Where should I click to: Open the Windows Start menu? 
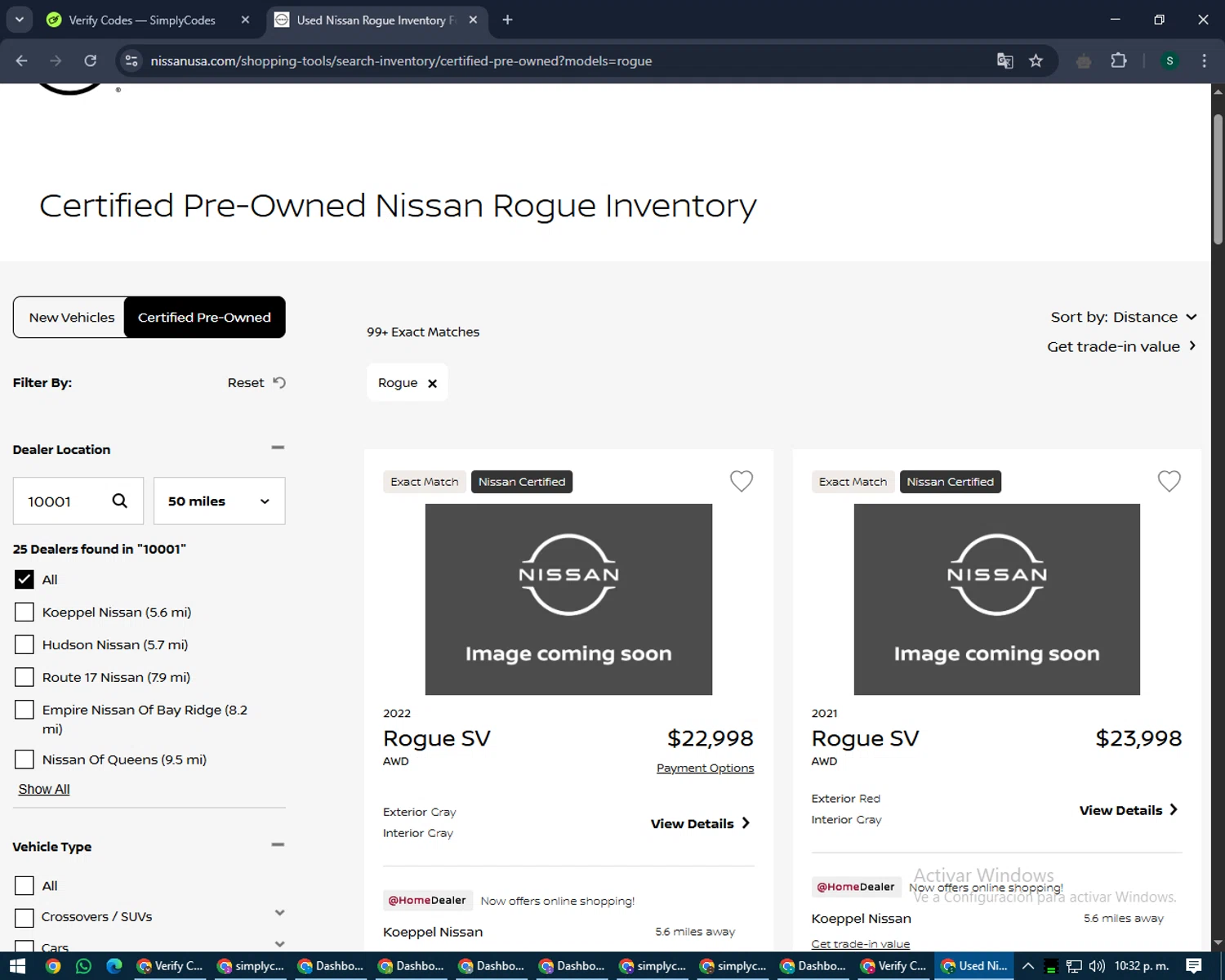pyautogui.click(x=17, y=966)
